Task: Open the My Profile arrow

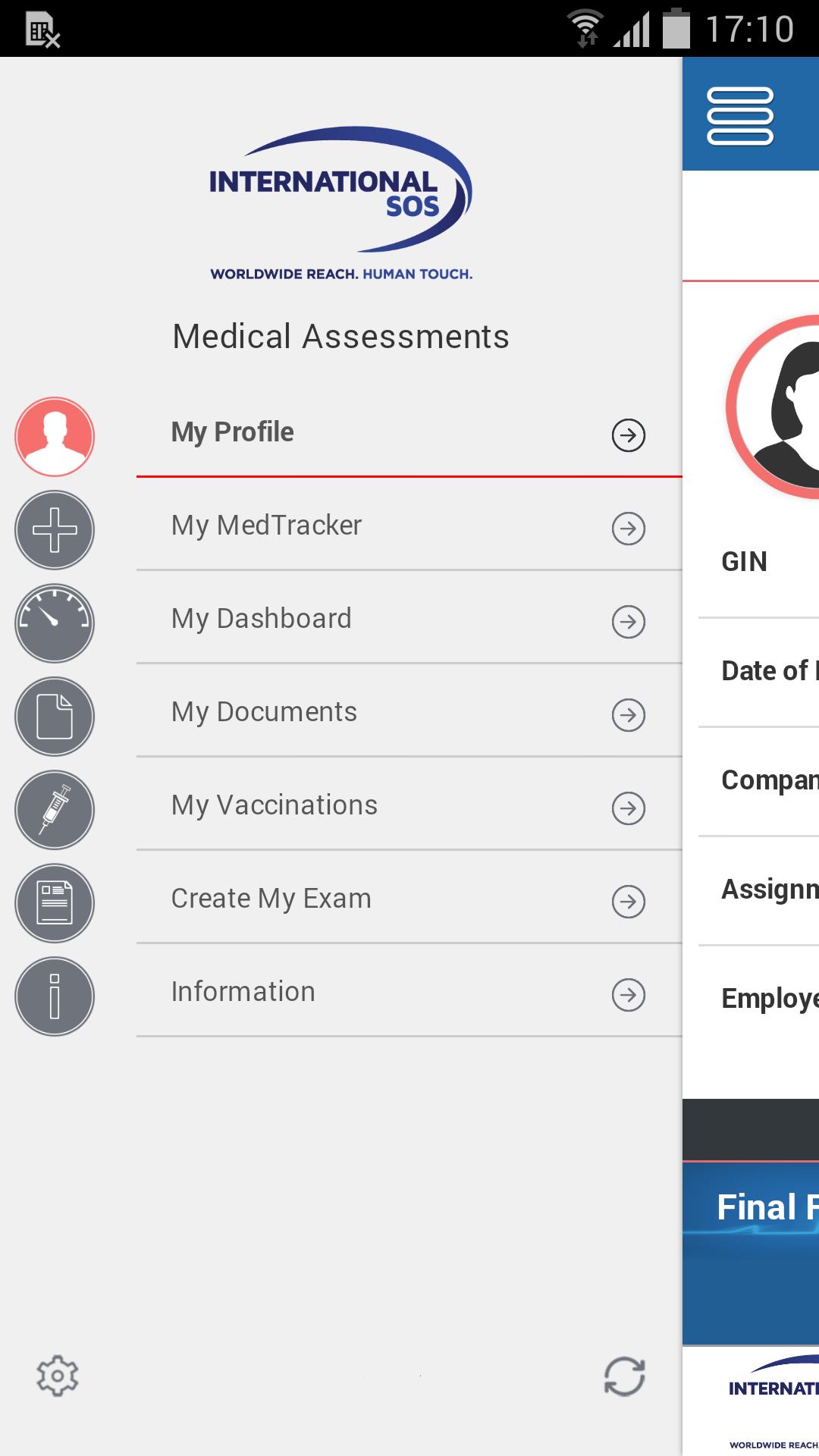Action: point(629,435)
